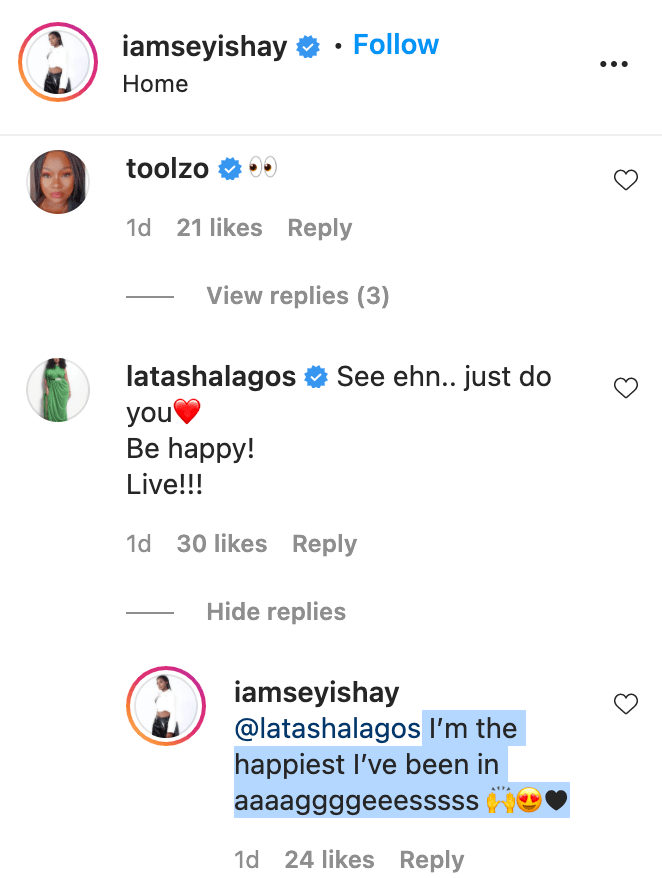Follow the iamseyishay account
This screenshot has height=878, width=662.
(396, 45)
